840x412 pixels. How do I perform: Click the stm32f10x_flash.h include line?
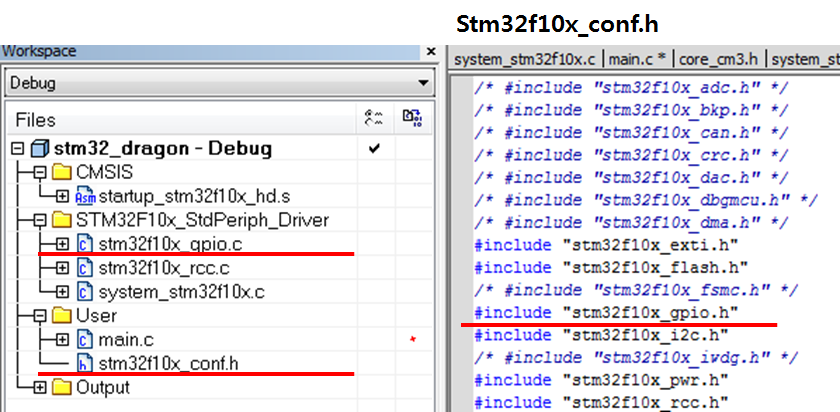[611, 267]
